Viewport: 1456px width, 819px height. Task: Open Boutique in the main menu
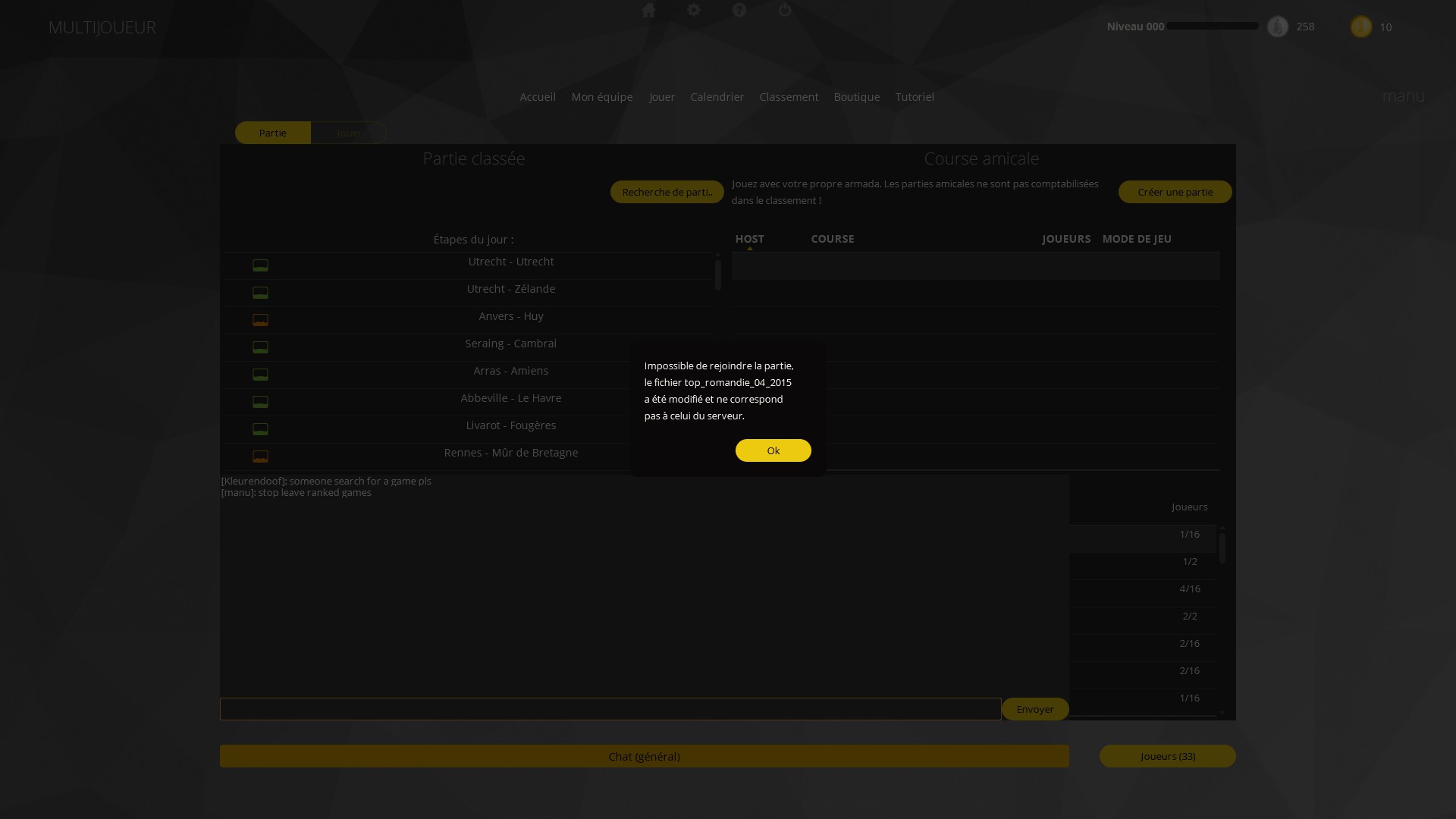(x=857, y=97)
